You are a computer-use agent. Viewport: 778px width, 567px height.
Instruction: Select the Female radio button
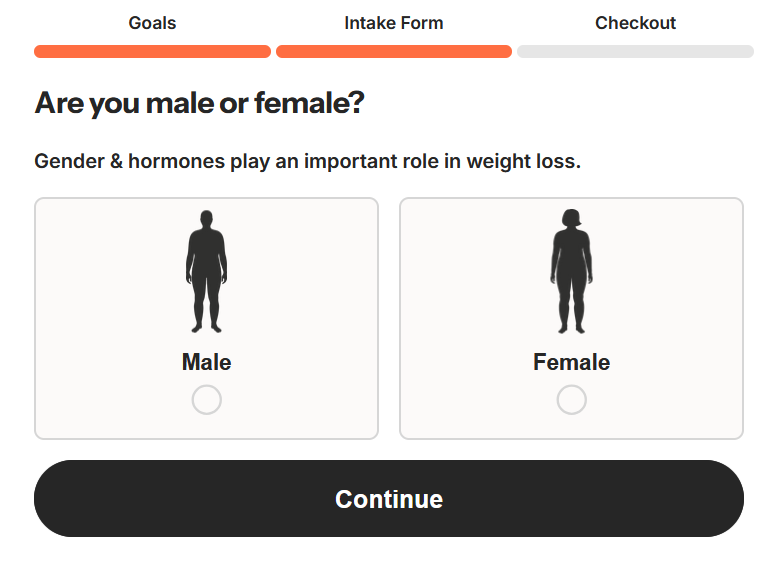tap(571, 400)
